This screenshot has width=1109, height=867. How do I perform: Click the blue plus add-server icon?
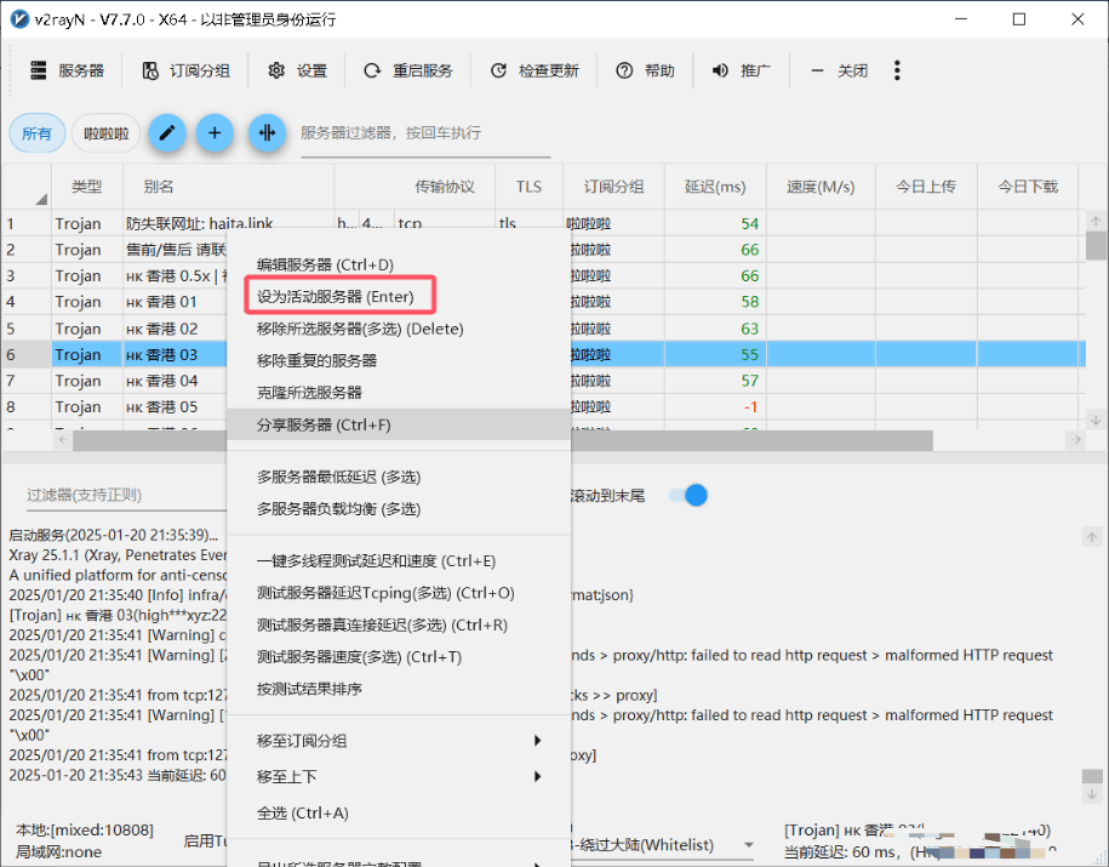215,133
